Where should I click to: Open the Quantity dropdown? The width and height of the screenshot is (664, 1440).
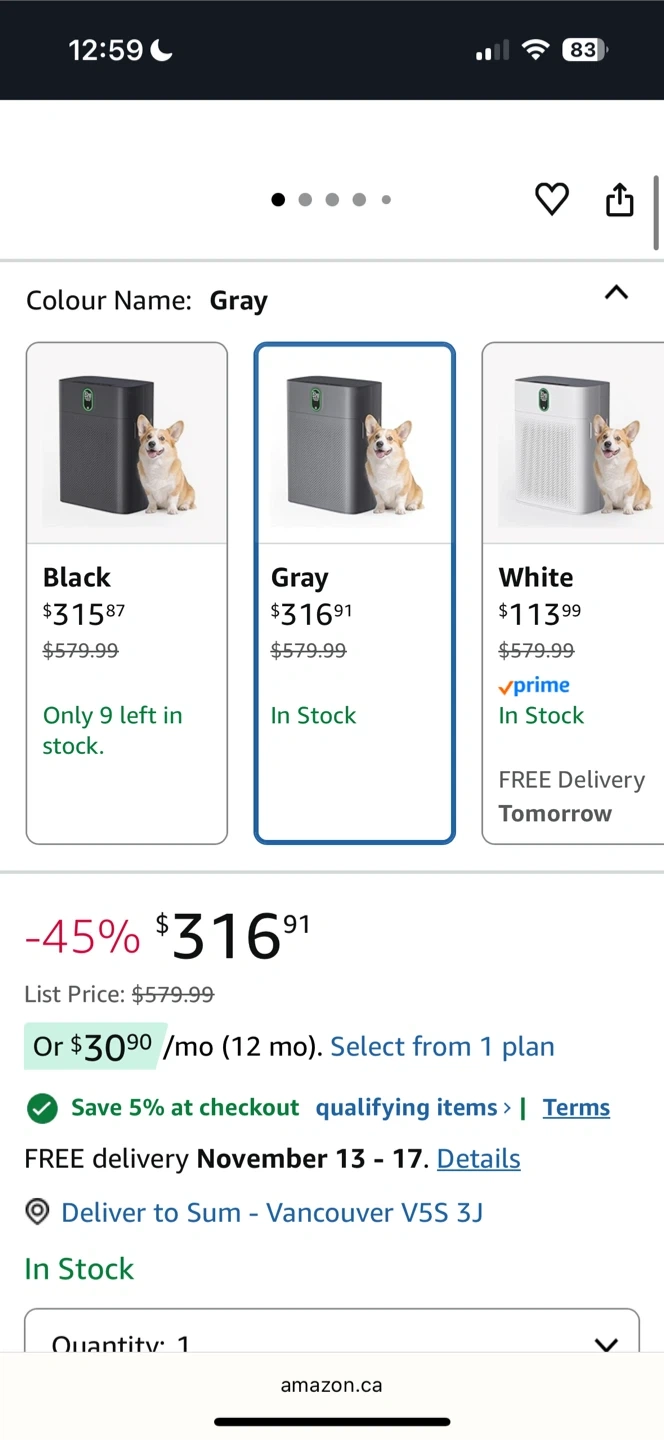[331, 1335]
